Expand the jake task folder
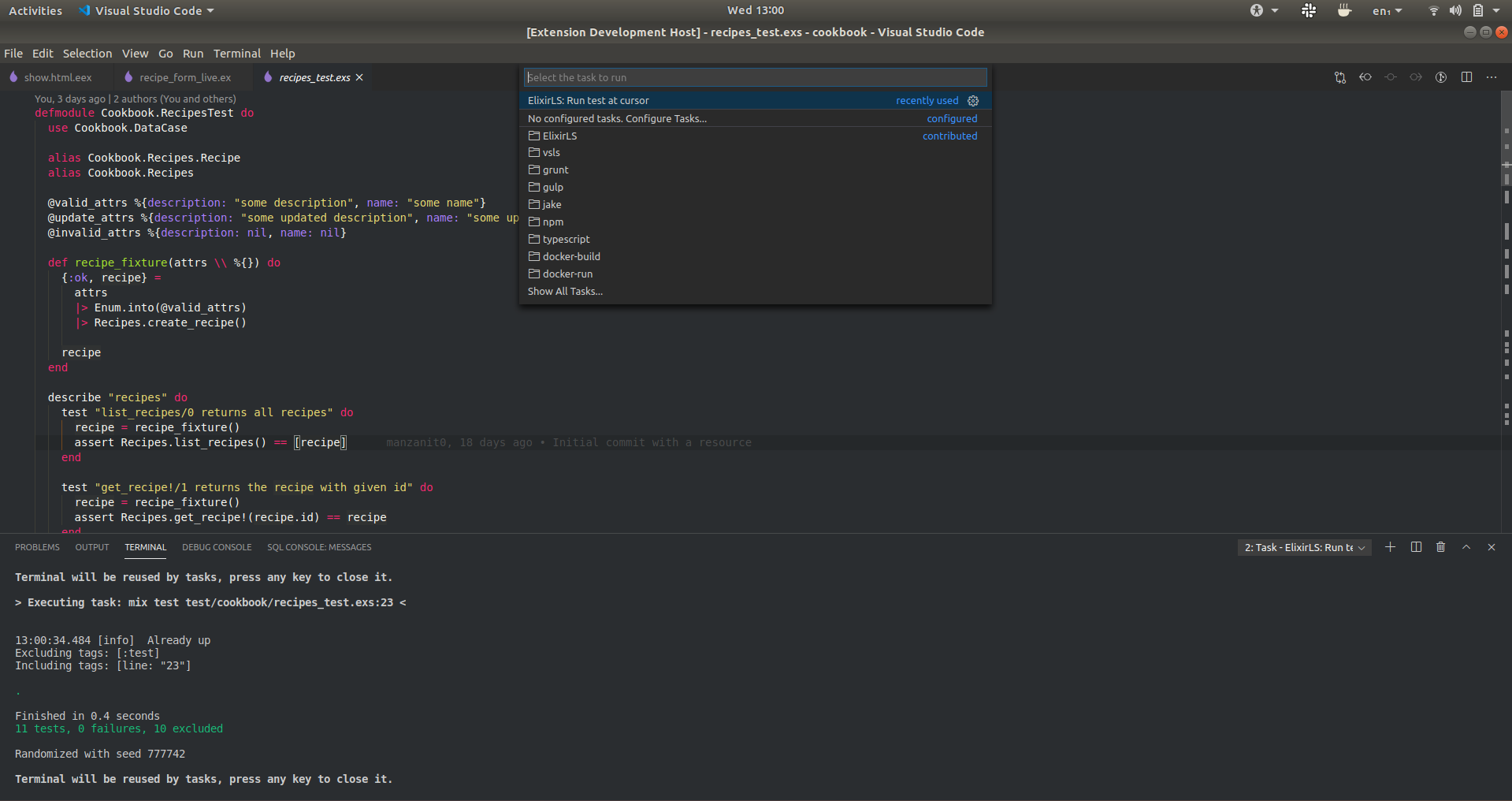 click(755, 205)
